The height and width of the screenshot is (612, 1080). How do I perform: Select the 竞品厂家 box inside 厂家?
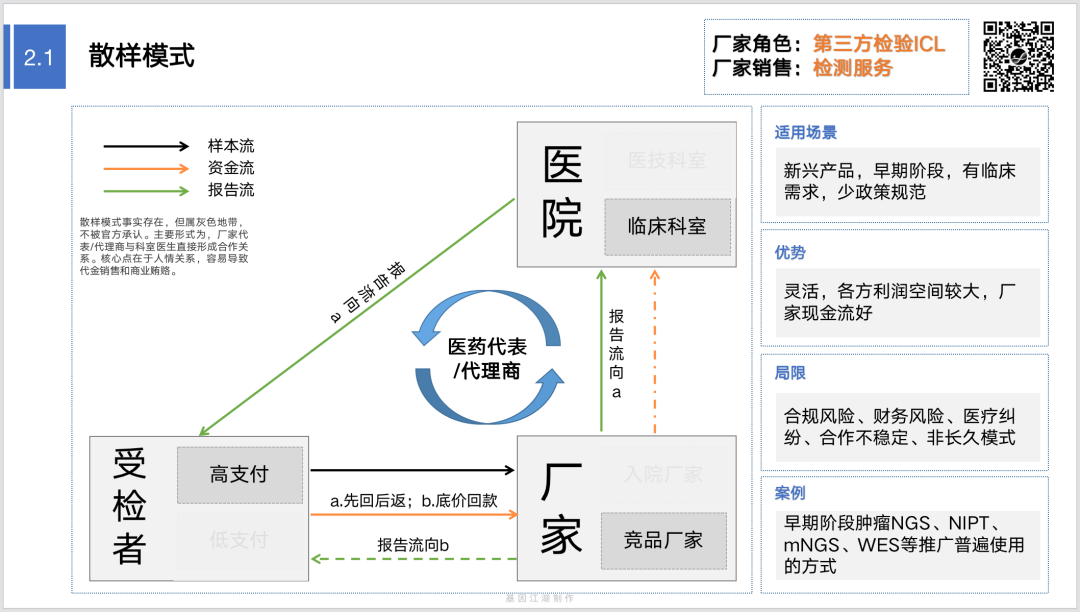pyautogui.click(x=664, y=540)
